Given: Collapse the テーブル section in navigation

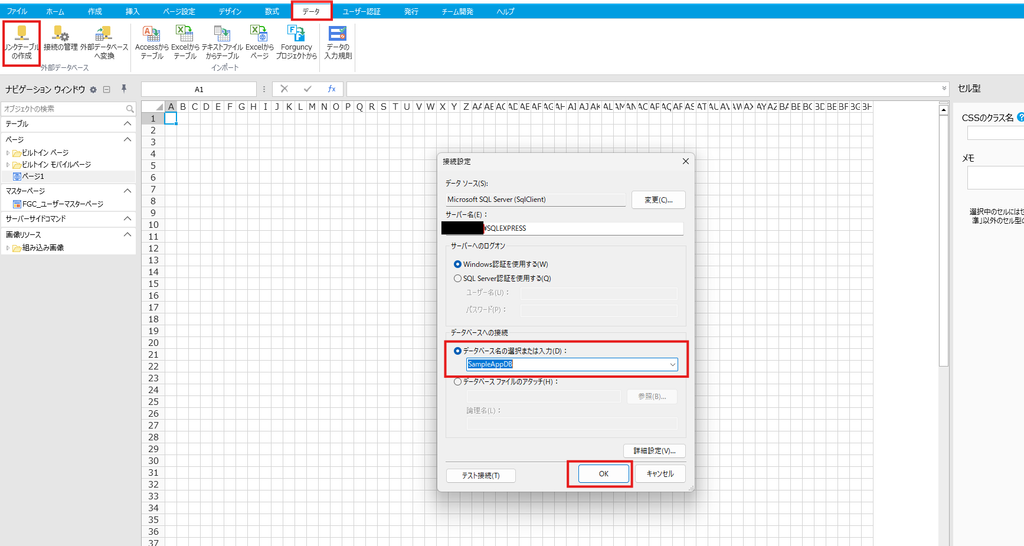Looking at the screenshot, I should tap(127, 123).
